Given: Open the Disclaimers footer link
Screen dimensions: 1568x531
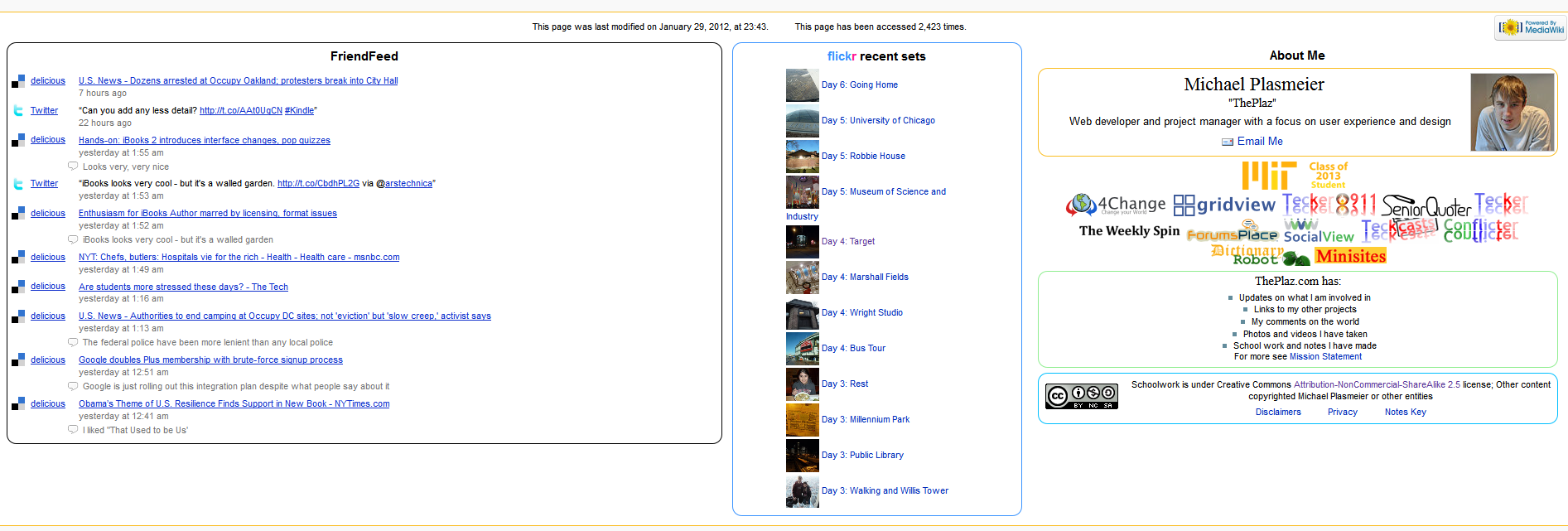Looking at the screenshot, I should [1277, 413].
